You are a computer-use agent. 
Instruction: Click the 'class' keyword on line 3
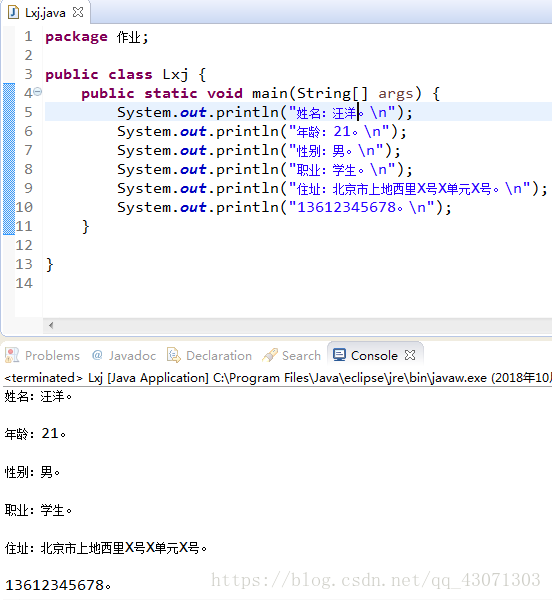130,74
